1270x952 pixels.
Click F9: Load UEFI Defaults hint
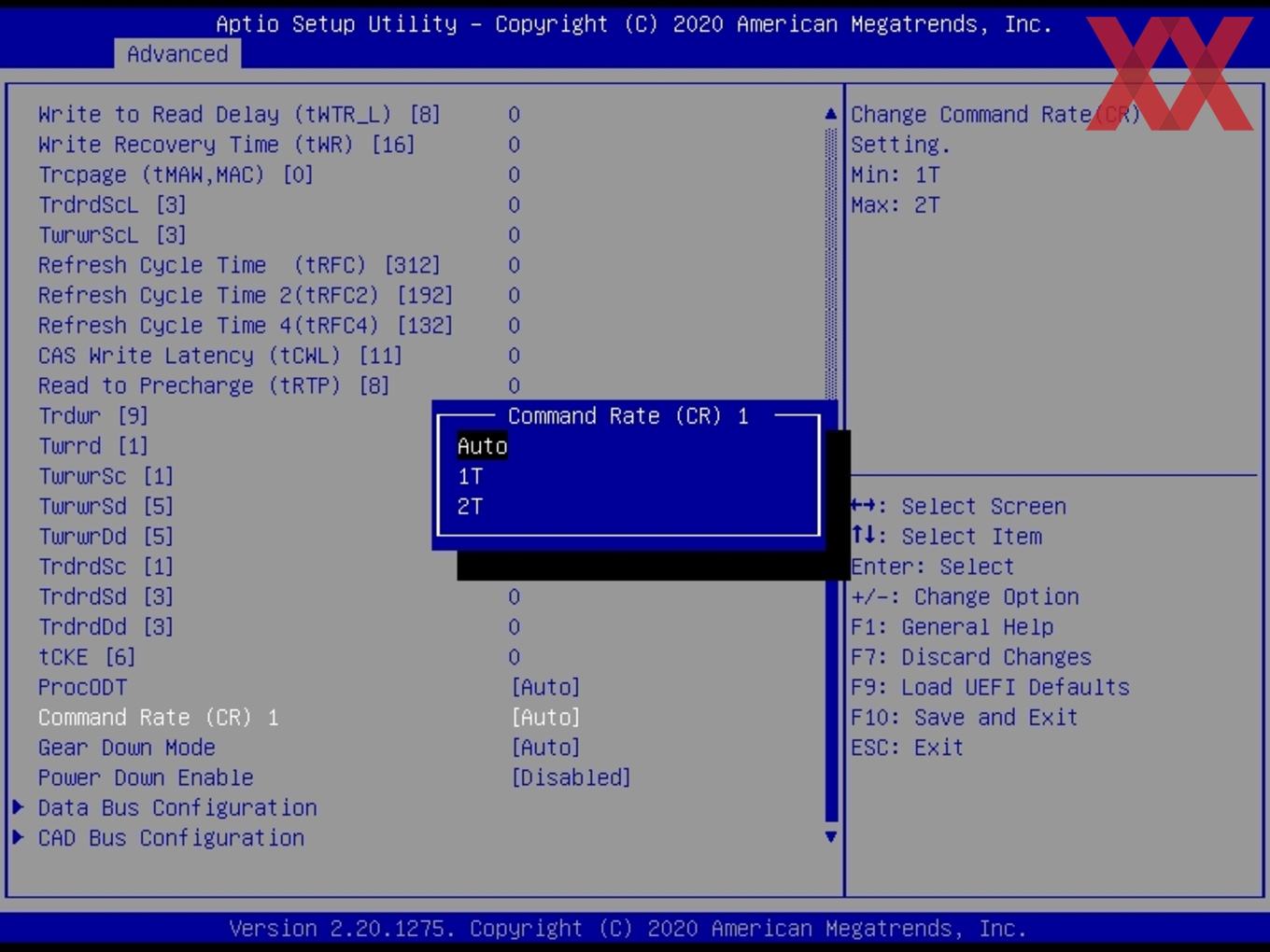990,687
